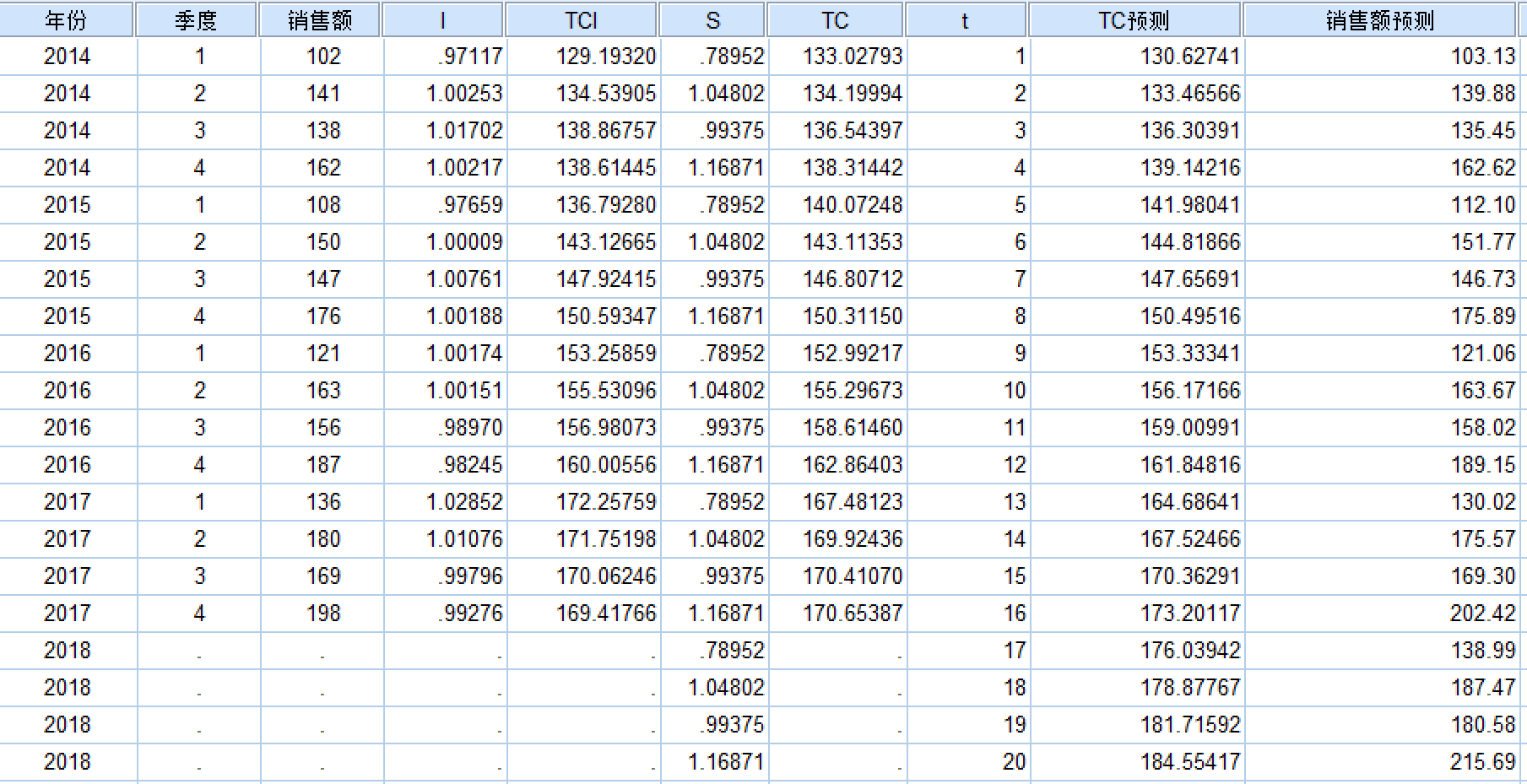This screenshot has width=1527, height=784.
Task: Click sales cell with value 136
Action: (322, 502)
